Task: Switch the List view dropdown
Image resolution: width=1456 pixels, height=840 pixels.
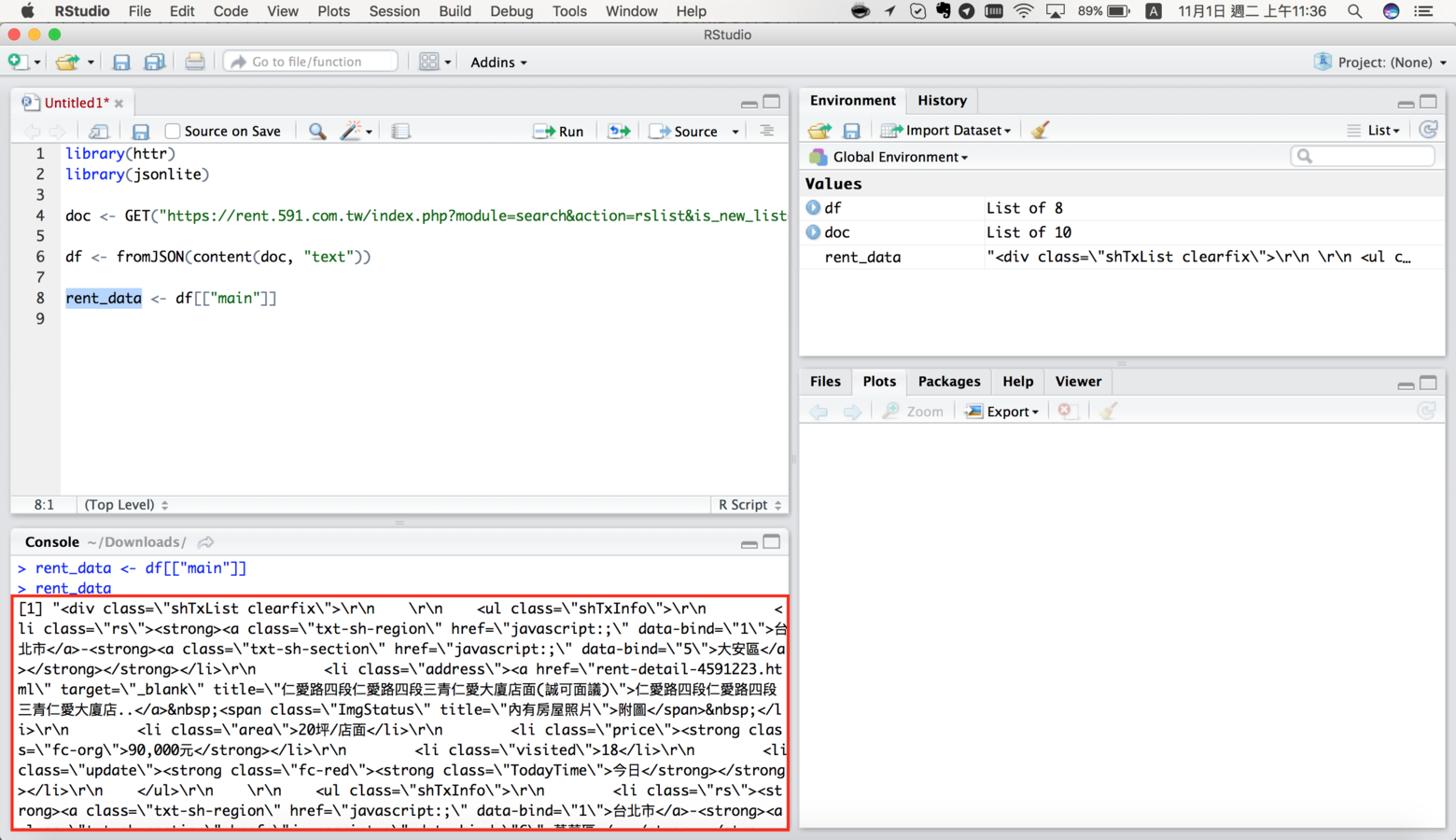Action: click(x=1374, y=131)
